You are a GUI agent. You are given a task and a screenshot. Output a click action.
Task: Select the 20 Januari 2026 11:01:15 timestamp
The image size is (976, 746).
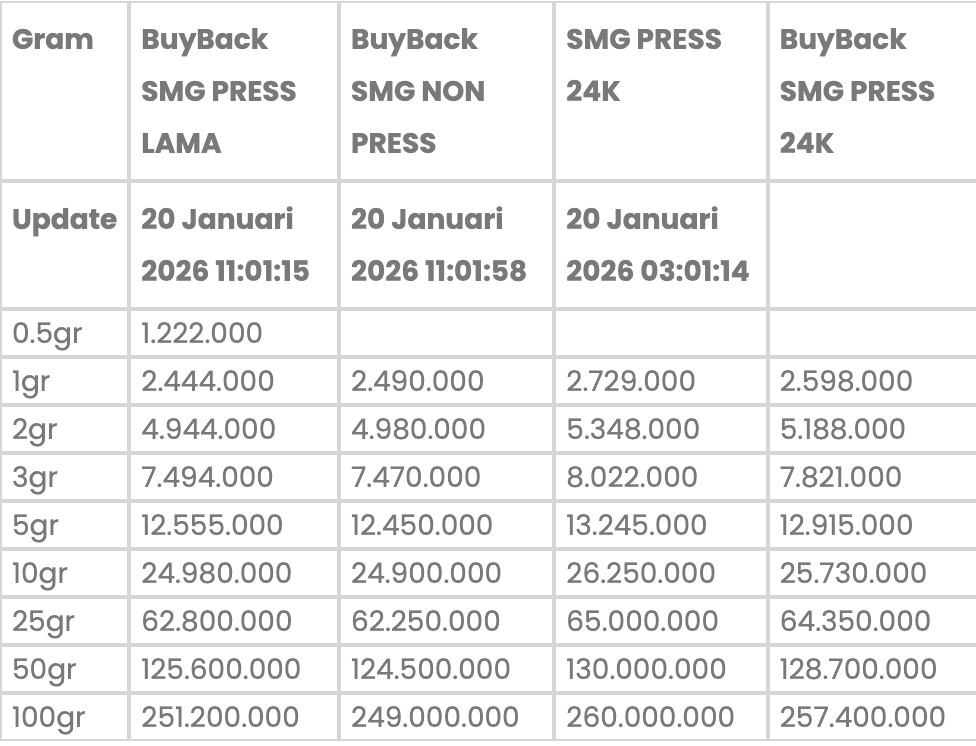(225, 245)
